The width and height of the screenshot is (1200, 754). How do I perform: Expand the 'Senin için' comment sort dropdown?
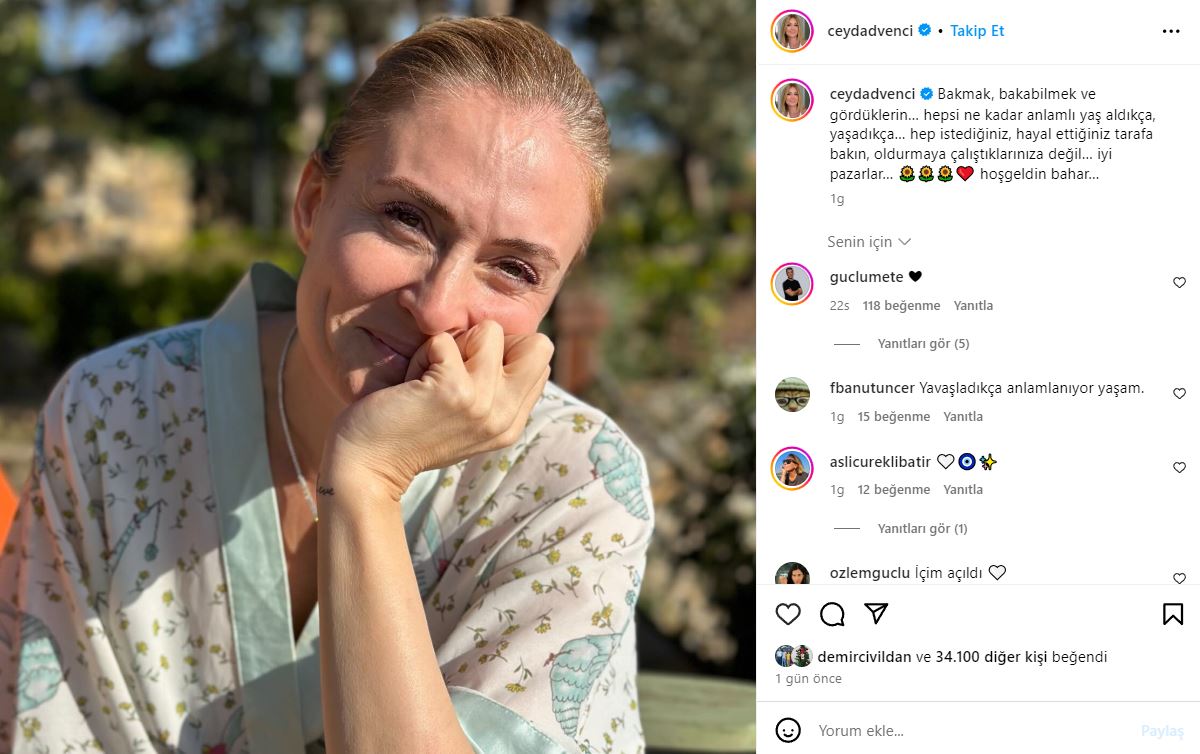869,242
